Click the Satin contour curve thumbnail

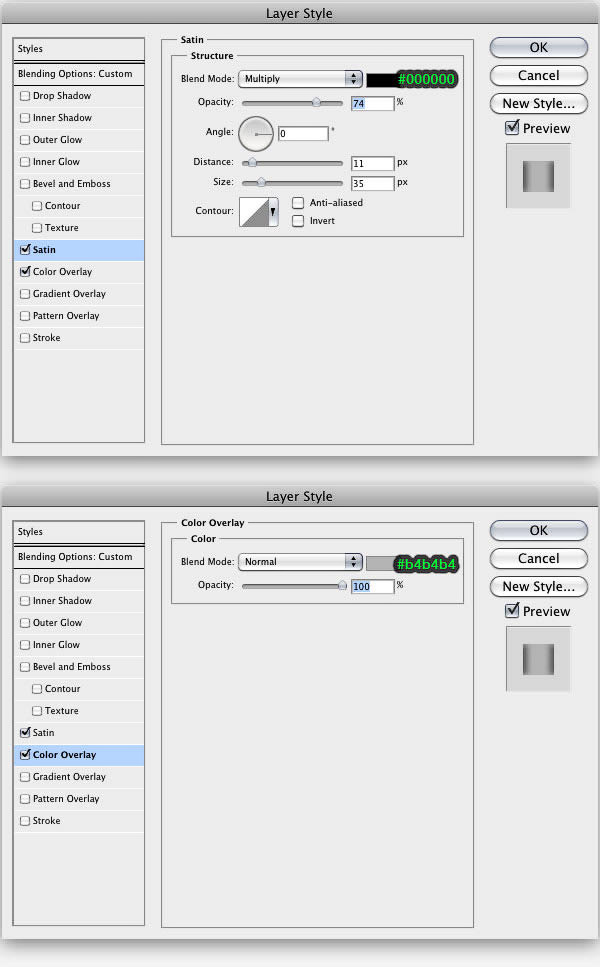(x=254, y=212)
